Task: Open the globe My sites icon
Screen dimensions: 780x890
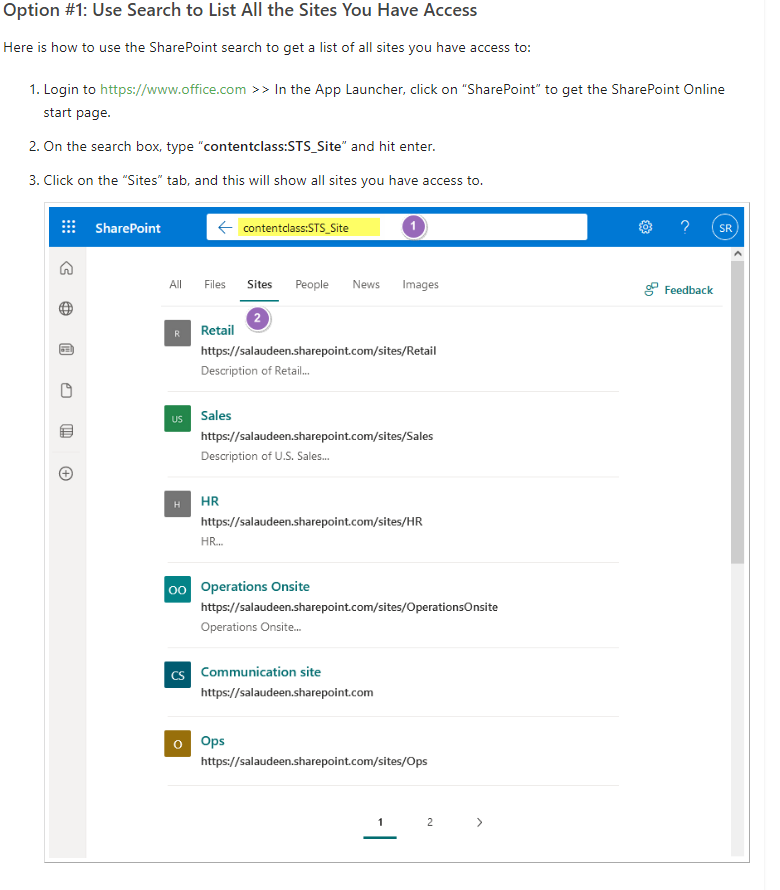Action: [x=66, y=308]
